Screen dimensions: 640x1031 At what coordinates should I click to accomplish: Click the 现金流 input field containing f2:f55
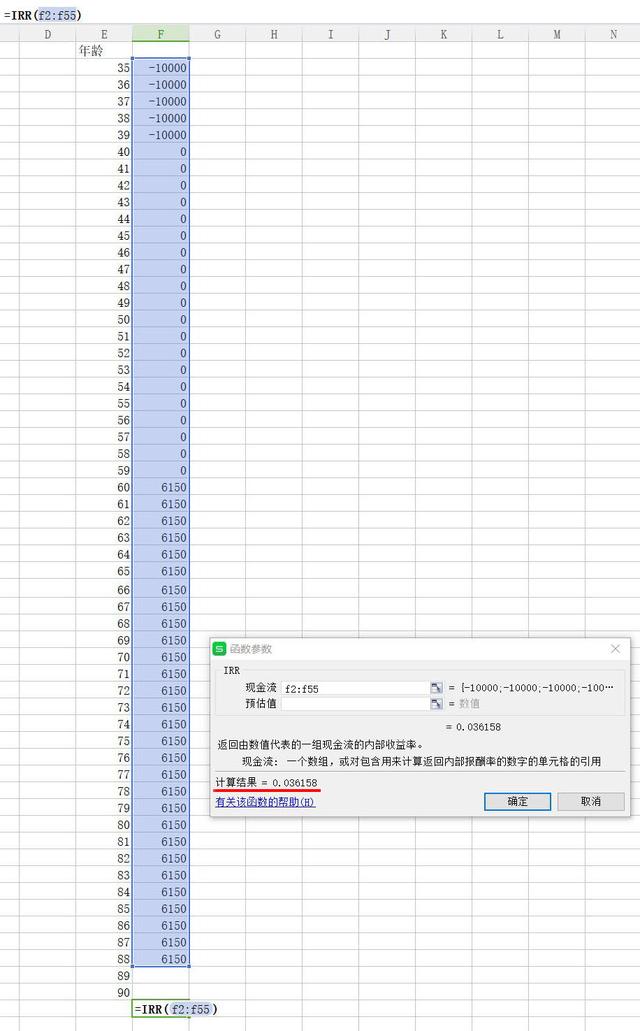tap(355, 688)
